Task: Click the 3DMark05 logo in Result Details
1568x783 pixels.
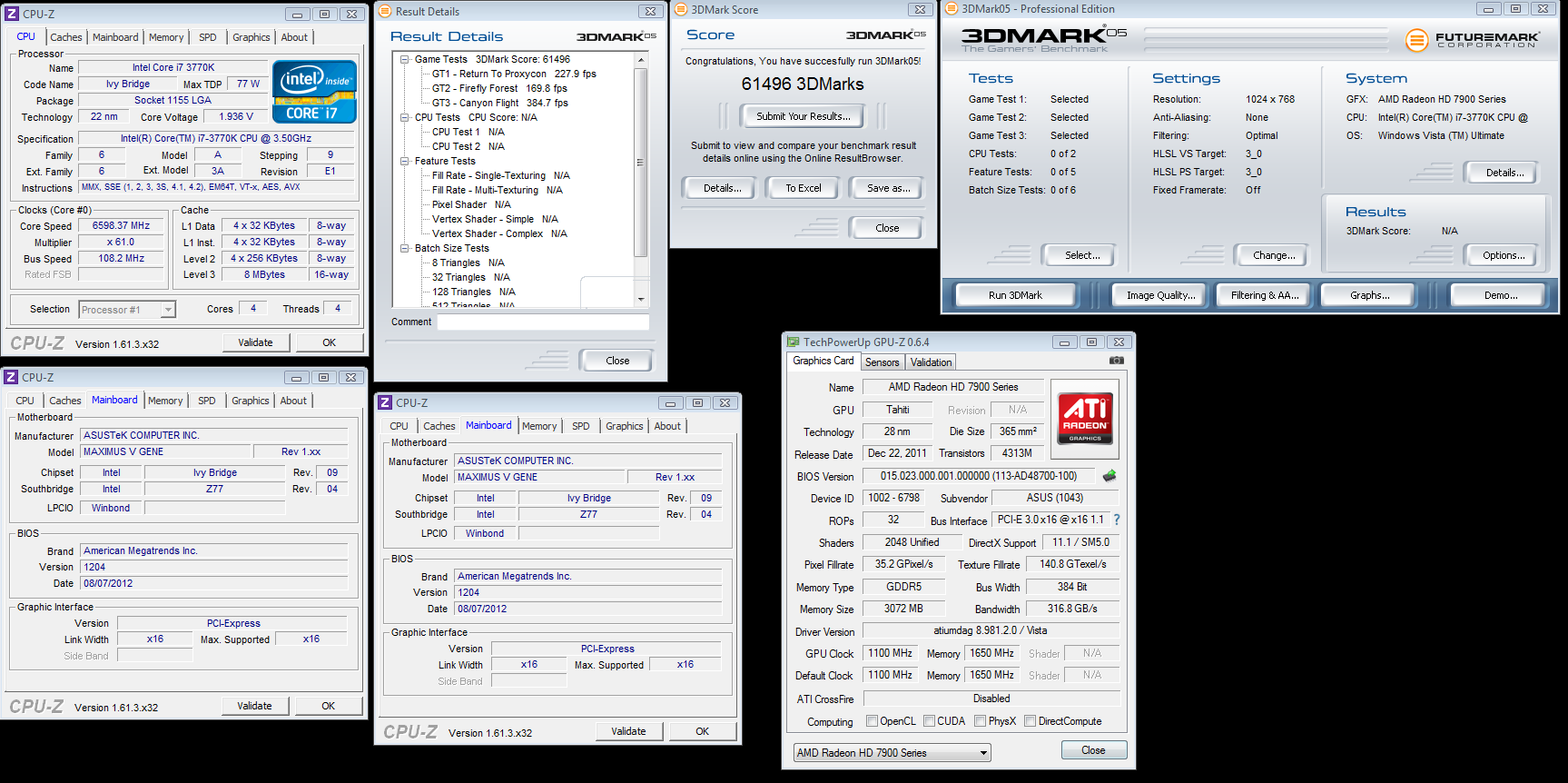Action: (x=616, y=37)
